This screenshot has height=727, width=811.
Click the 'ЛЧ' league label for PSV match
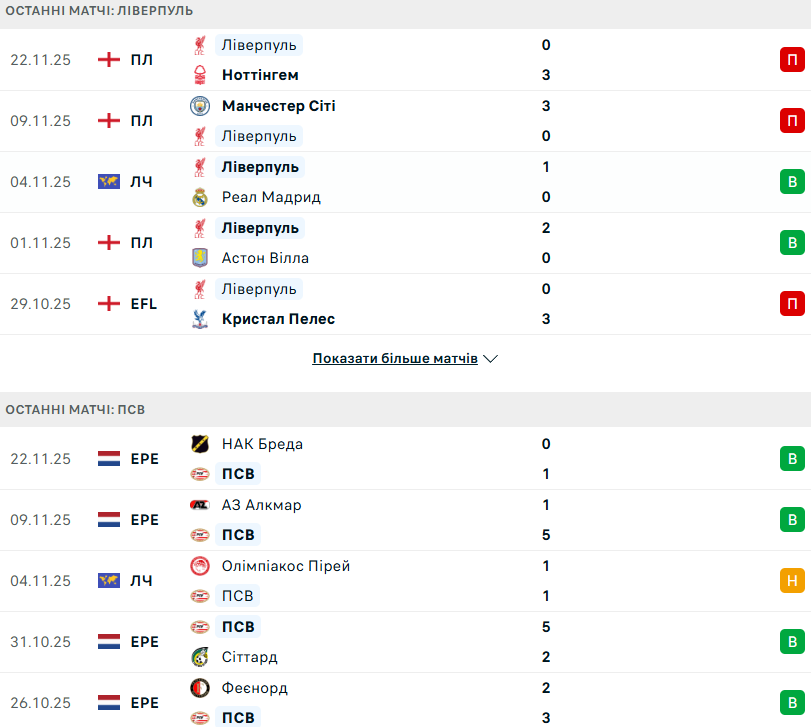[x=141, y=581]
